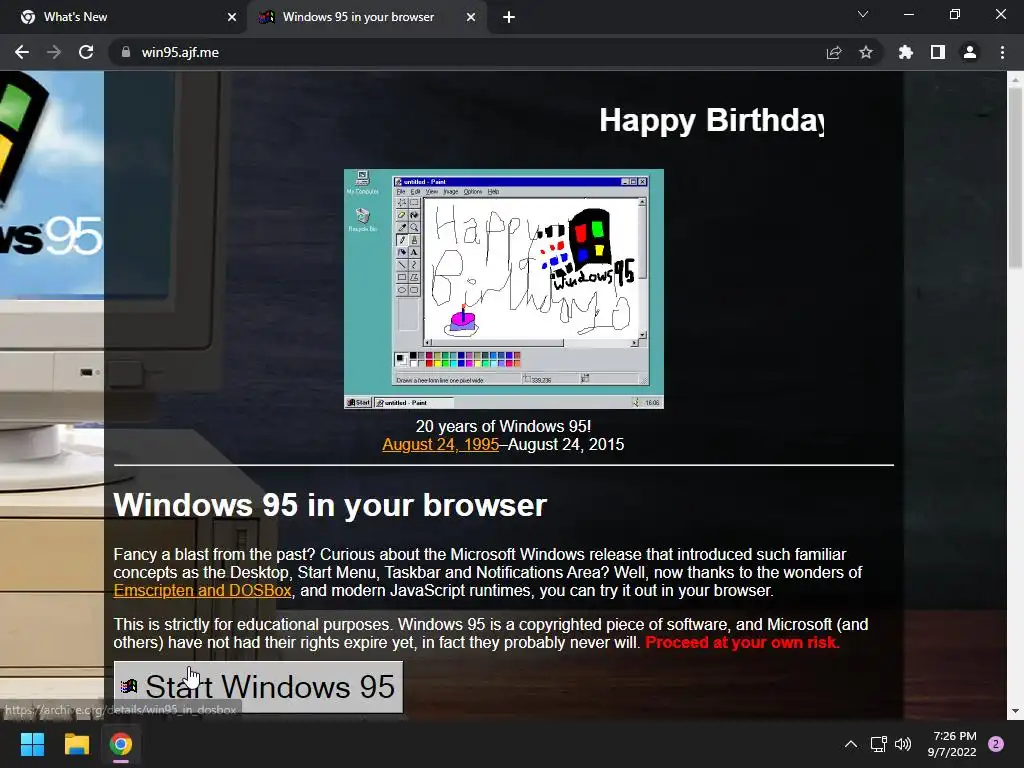Screen dimensions: 1024x768
Task: Open File Explorer from the taskbar
Action: [76, 744]
